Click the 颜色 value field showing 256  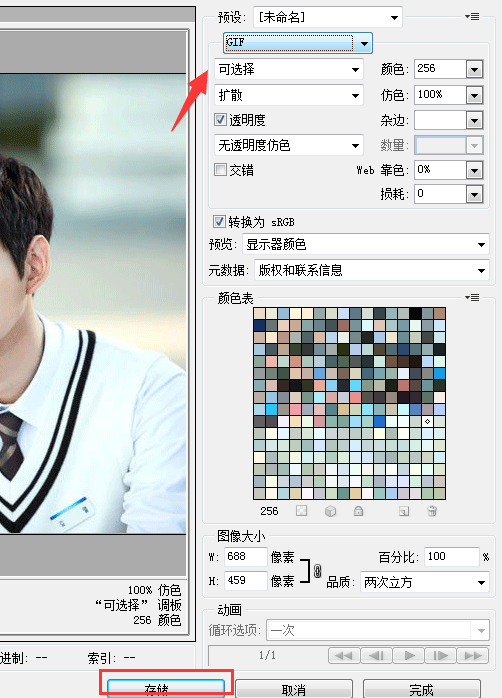click(x=440, y=69)
